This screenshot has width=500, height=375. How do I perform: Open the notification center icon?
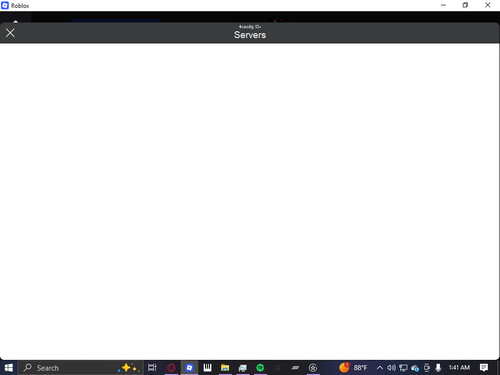[484, 368]
